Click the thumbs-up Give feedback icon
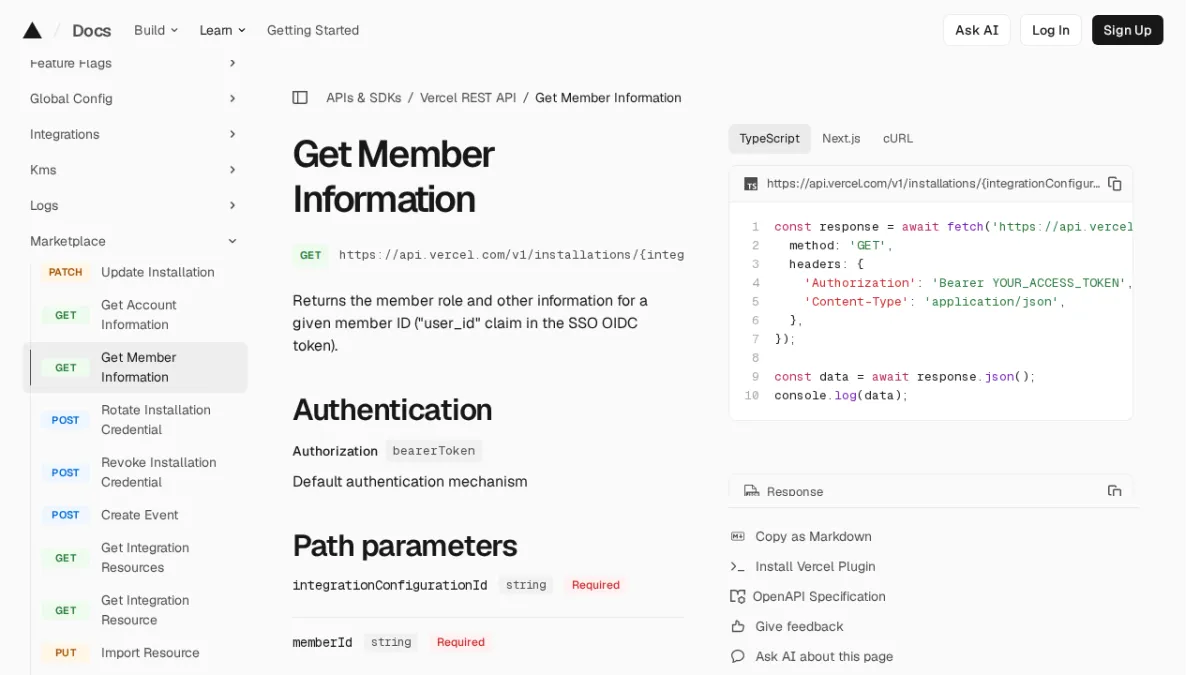This screenshot has width=1200, height=675. (738, 627)
